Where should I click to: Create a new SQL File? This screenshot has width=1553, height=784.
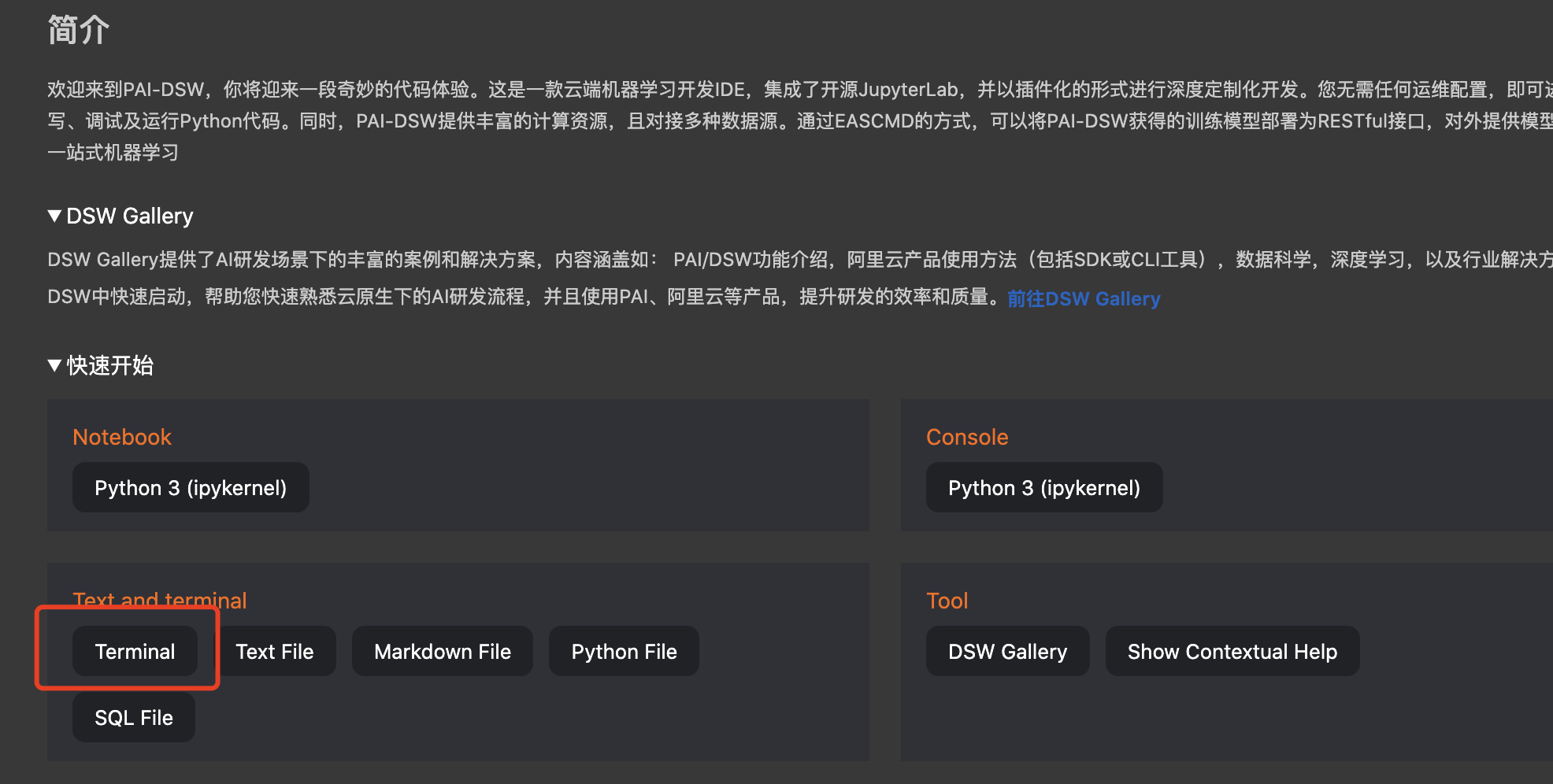[x=134, y=718]
